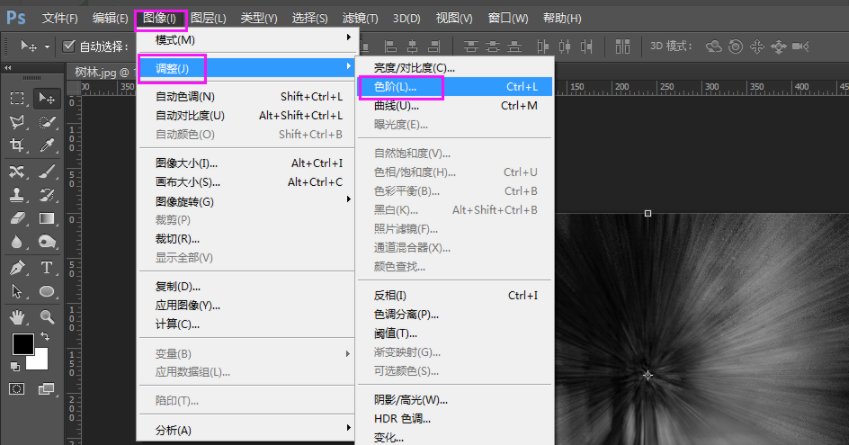Image resolution: width=849 pixels, height=445 pixels.
Task: Choose 反相(I) from adjustments
Action: tap(455, 295)
